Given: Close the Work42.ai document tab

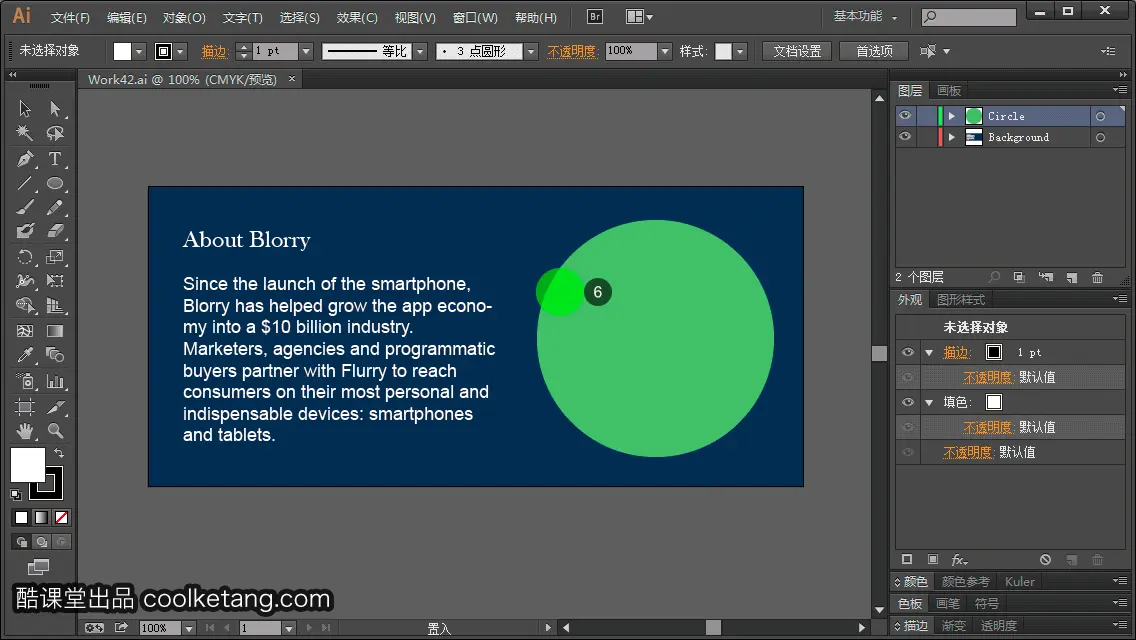Looking at the screenshot, I should [292, 79].
